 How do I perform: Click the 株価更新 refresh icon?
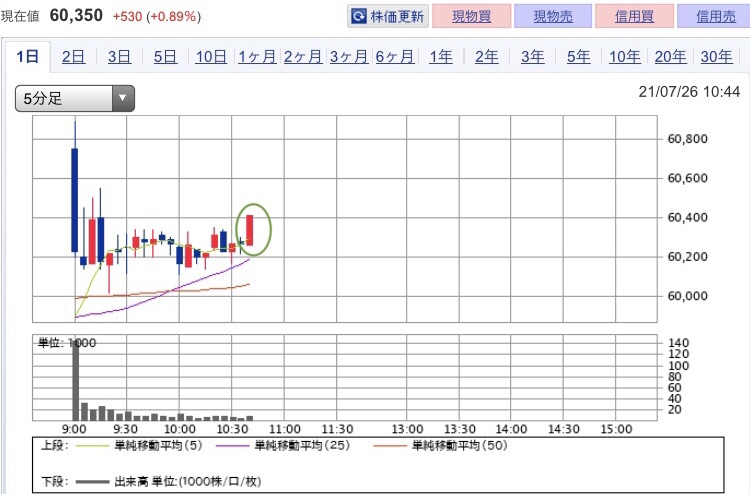click(359, 17)
